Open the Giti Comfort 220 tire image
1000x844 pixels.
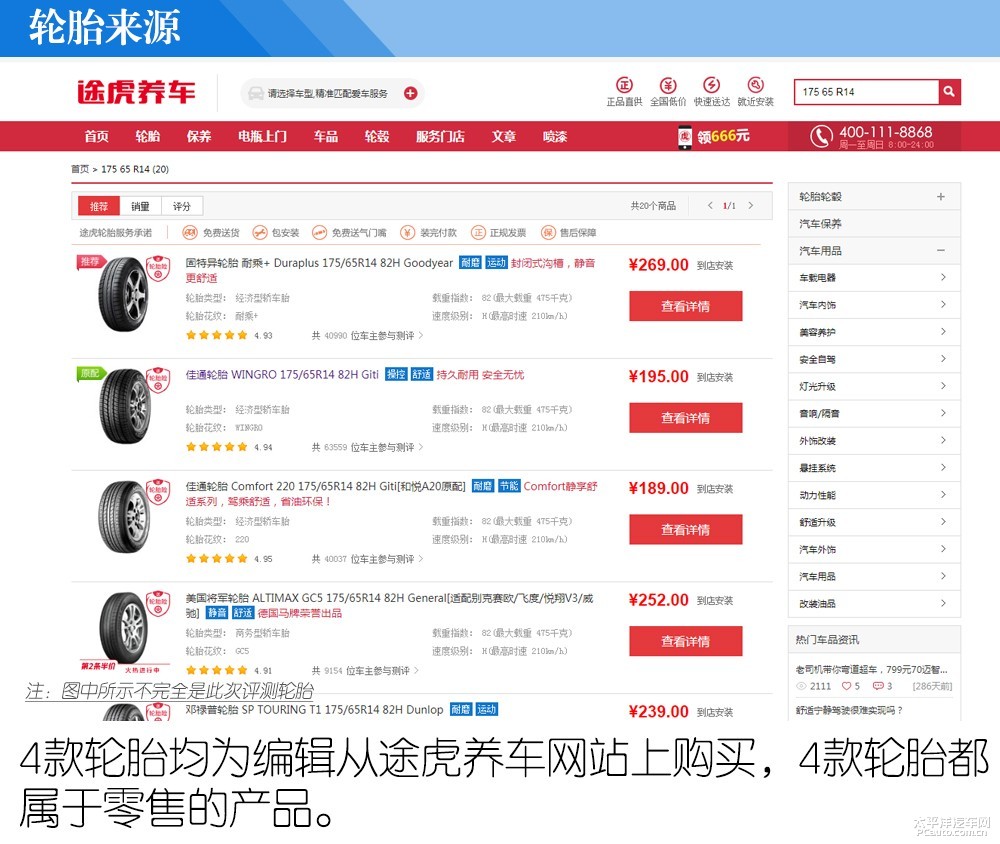[124, 518]
